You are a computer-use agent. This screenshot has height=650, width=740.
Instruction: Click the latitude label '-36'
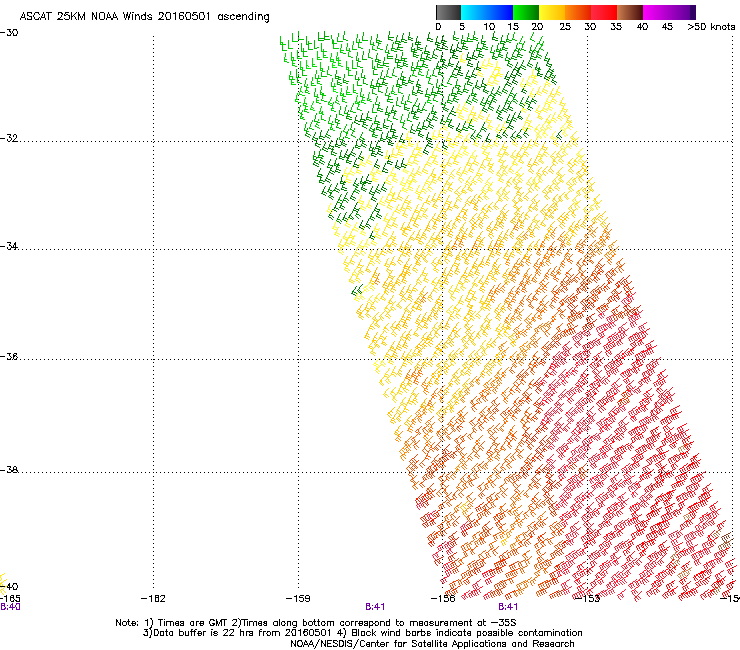pos(9,356)
